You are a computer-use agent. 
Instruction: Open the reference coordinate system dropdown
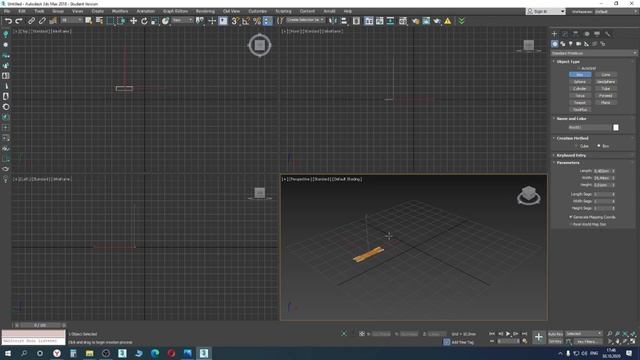(182, 20)
